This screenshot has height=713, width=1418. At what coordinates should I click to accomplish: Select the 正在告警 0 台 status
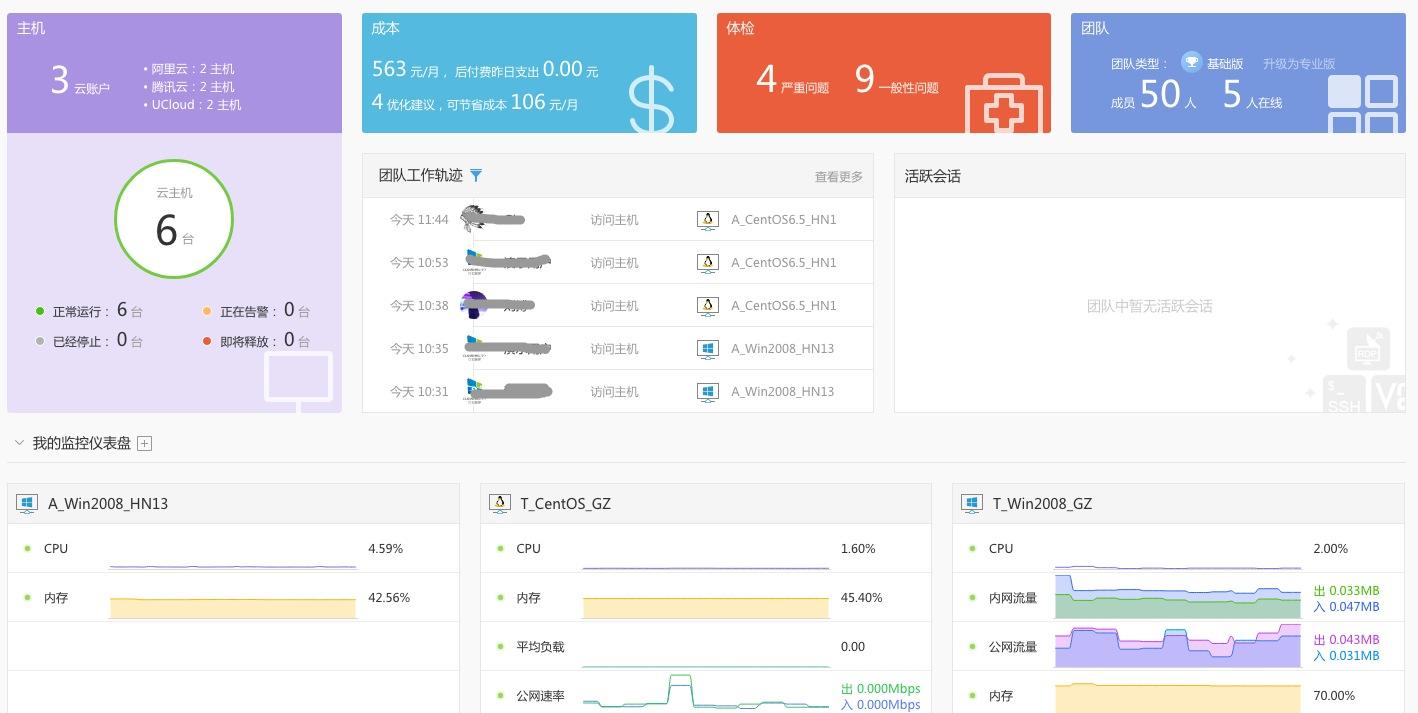tap(256, 310)
